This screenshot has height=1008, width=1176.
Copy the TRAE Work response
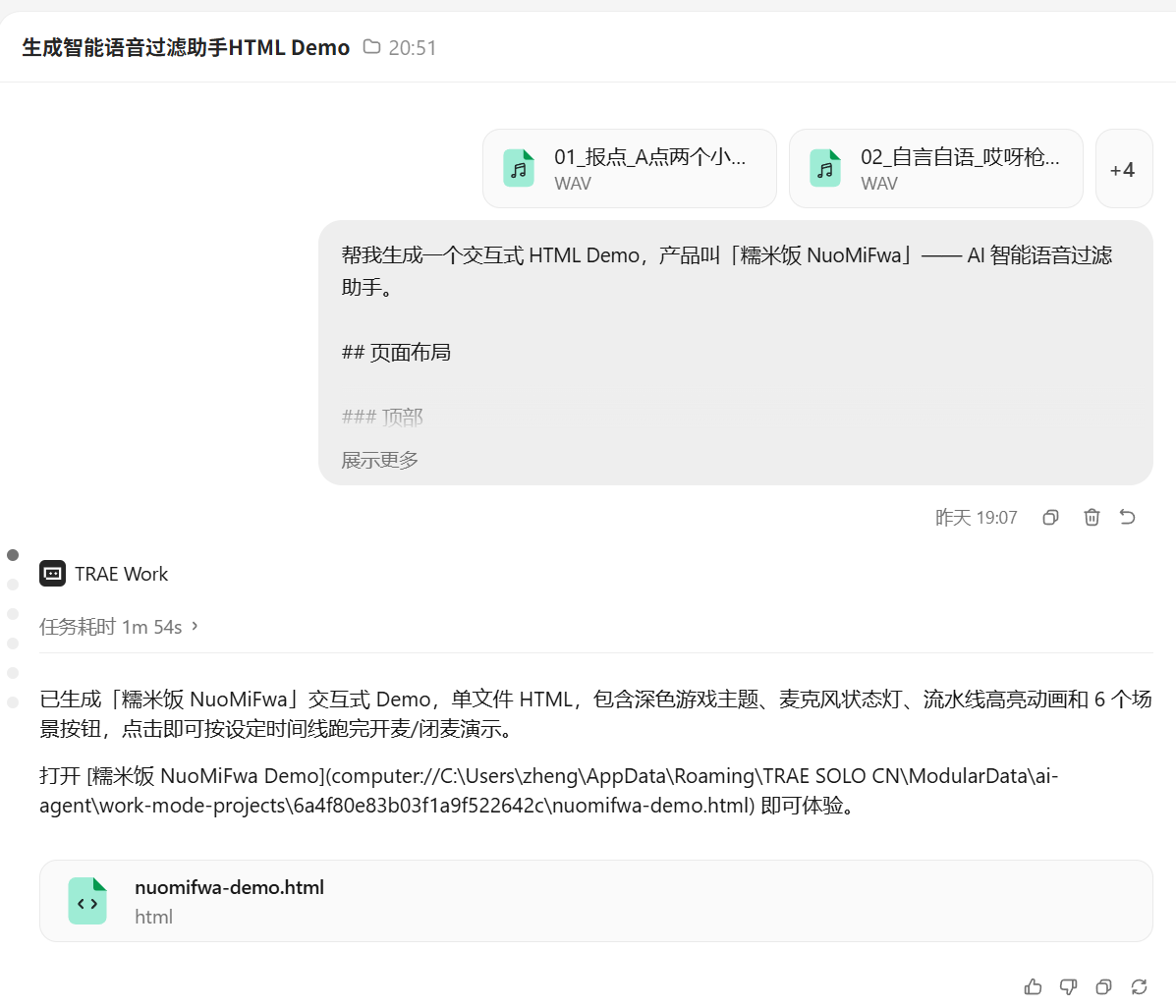1103,987
